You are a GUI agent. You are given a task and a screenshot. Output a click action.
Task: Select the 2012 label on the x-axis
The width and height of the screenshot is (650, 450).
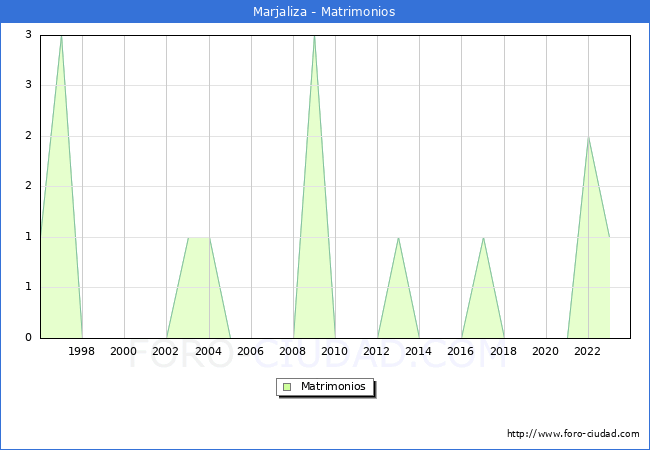(377, 351)
